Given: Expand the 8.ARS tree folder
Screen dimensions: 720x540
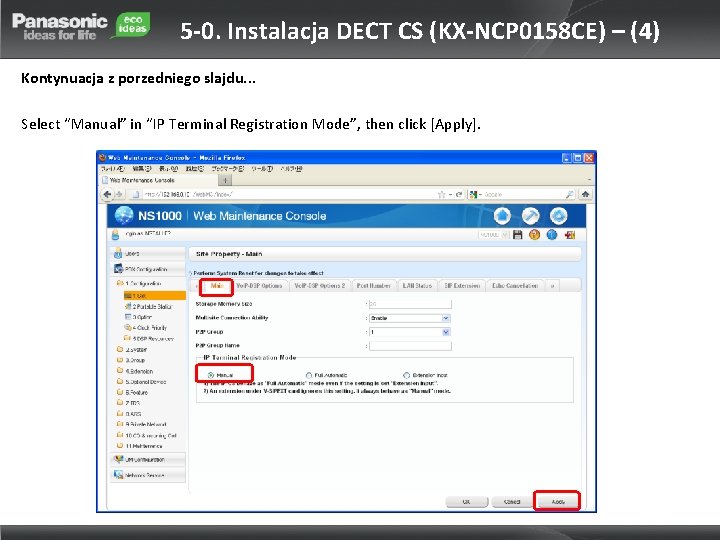Looking at the screenshot, I should tap(120, 413).
